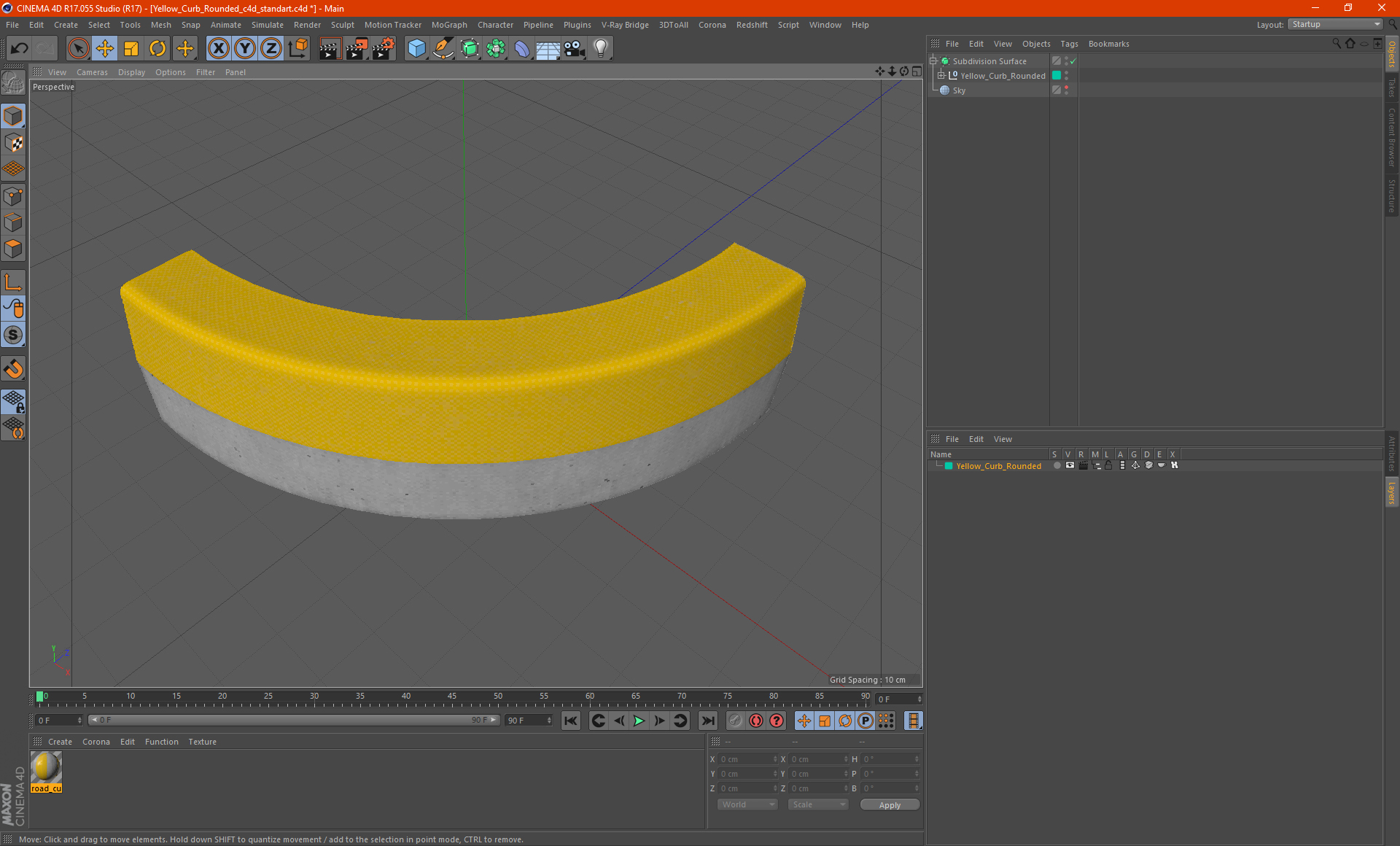
Task: Enable the Axis mode icon
Action: [x=13, y=283]
